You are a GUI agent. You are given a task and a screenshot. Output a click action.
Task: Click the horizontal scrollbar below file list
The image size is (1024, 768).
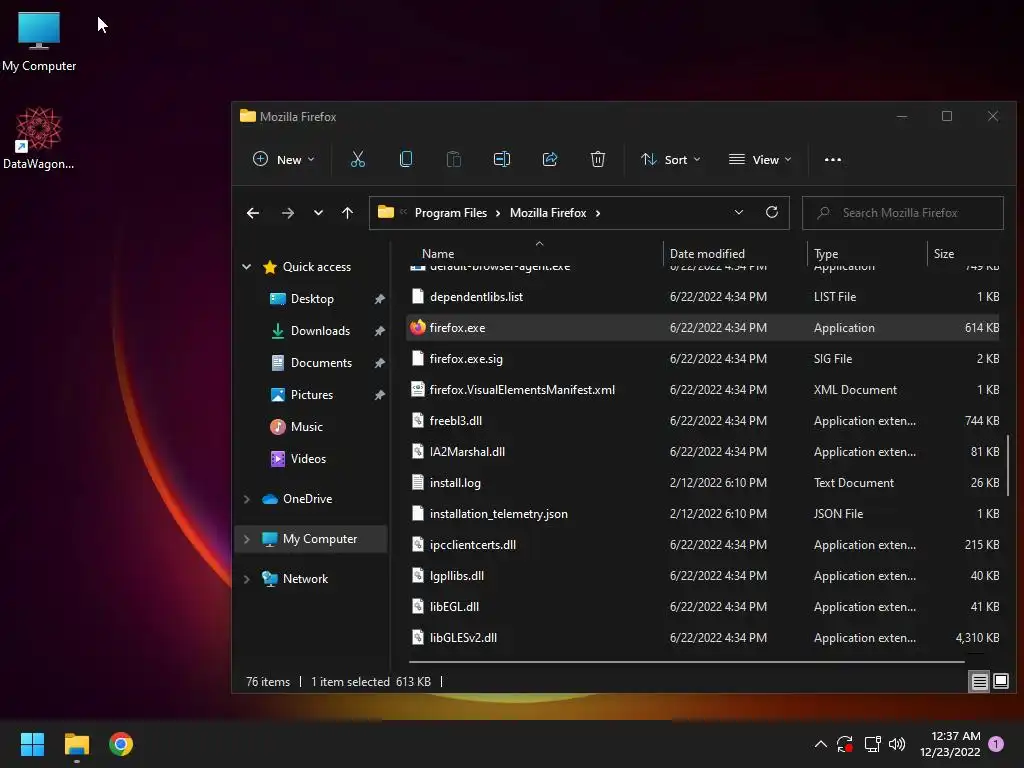[x=687, y=662]
